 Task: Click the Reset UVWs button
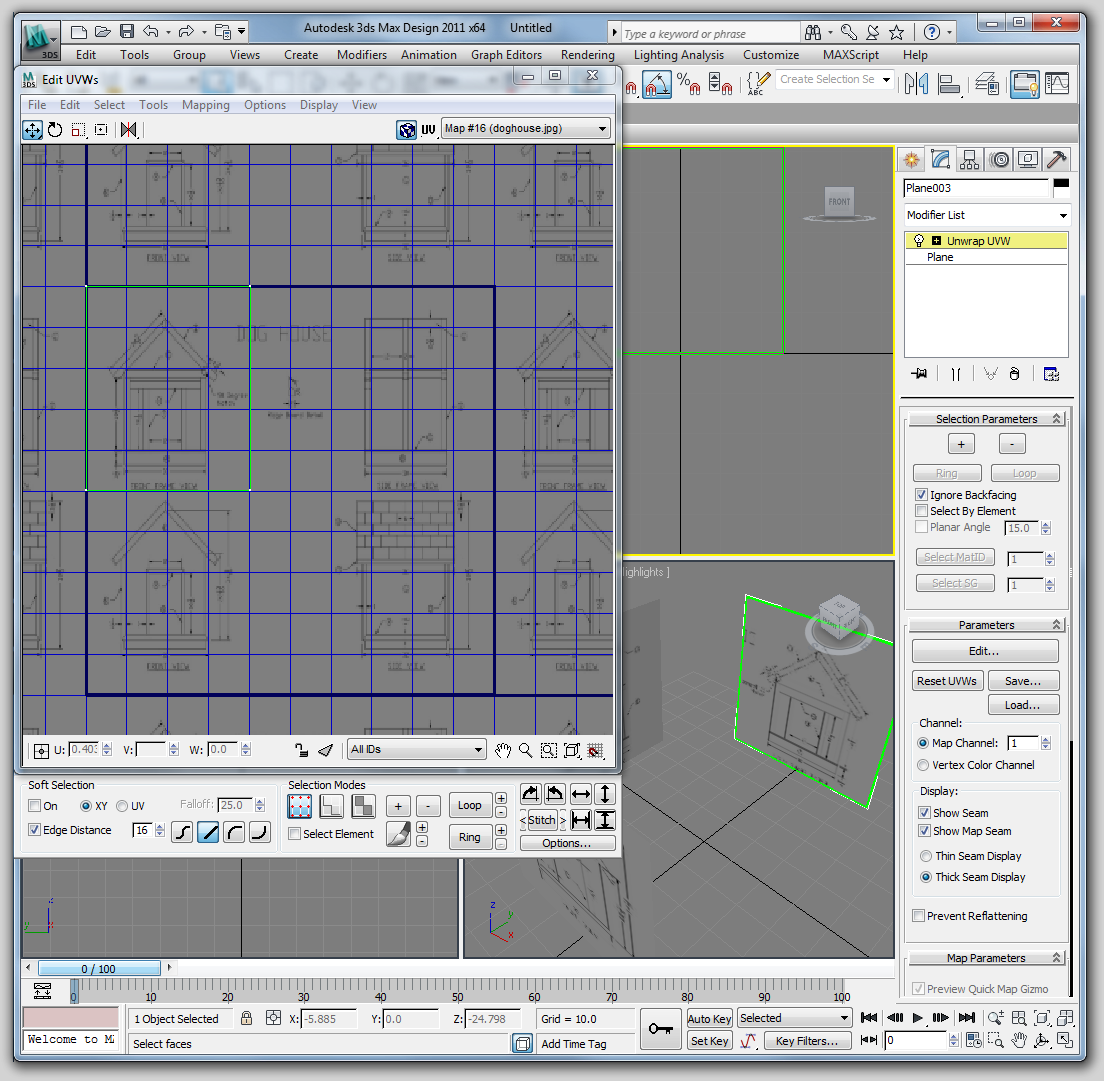(x=948, y=681)
